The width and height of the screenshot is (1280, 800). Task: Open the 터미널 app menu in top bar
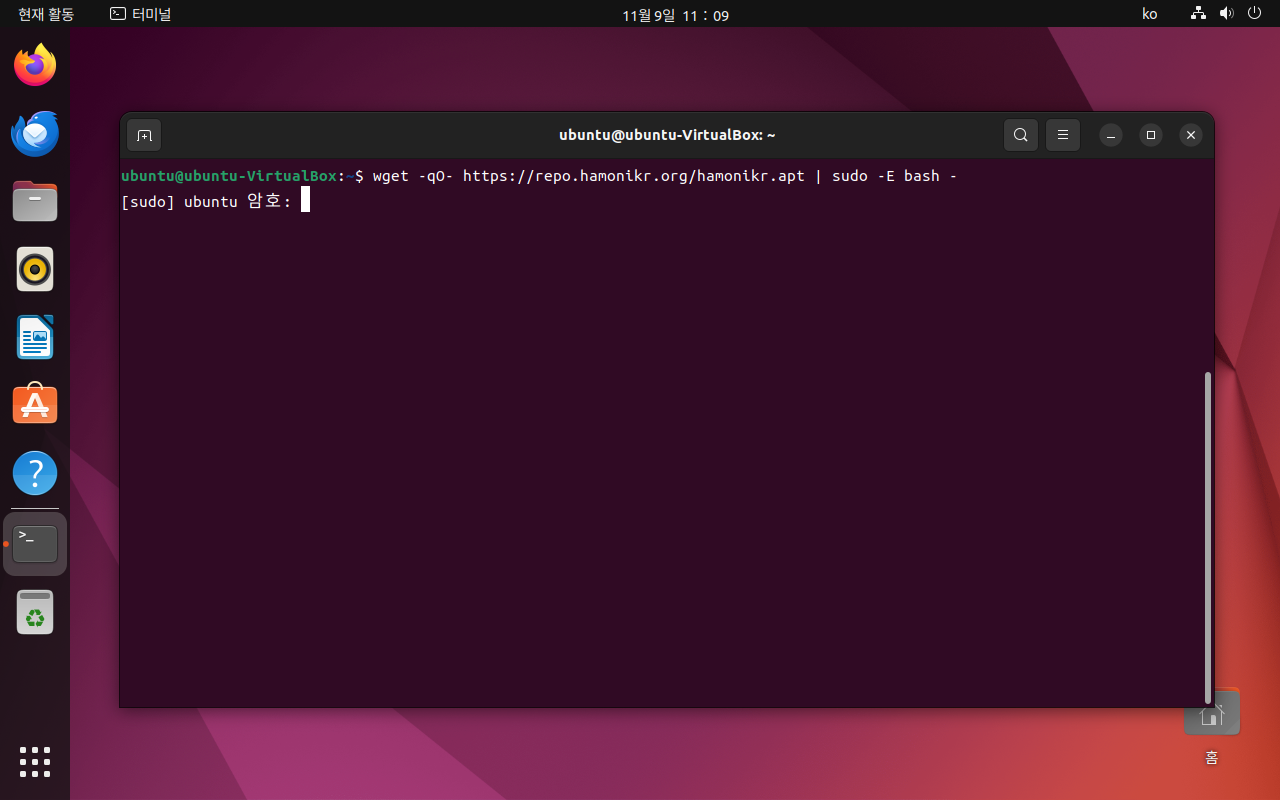[141, 15]
